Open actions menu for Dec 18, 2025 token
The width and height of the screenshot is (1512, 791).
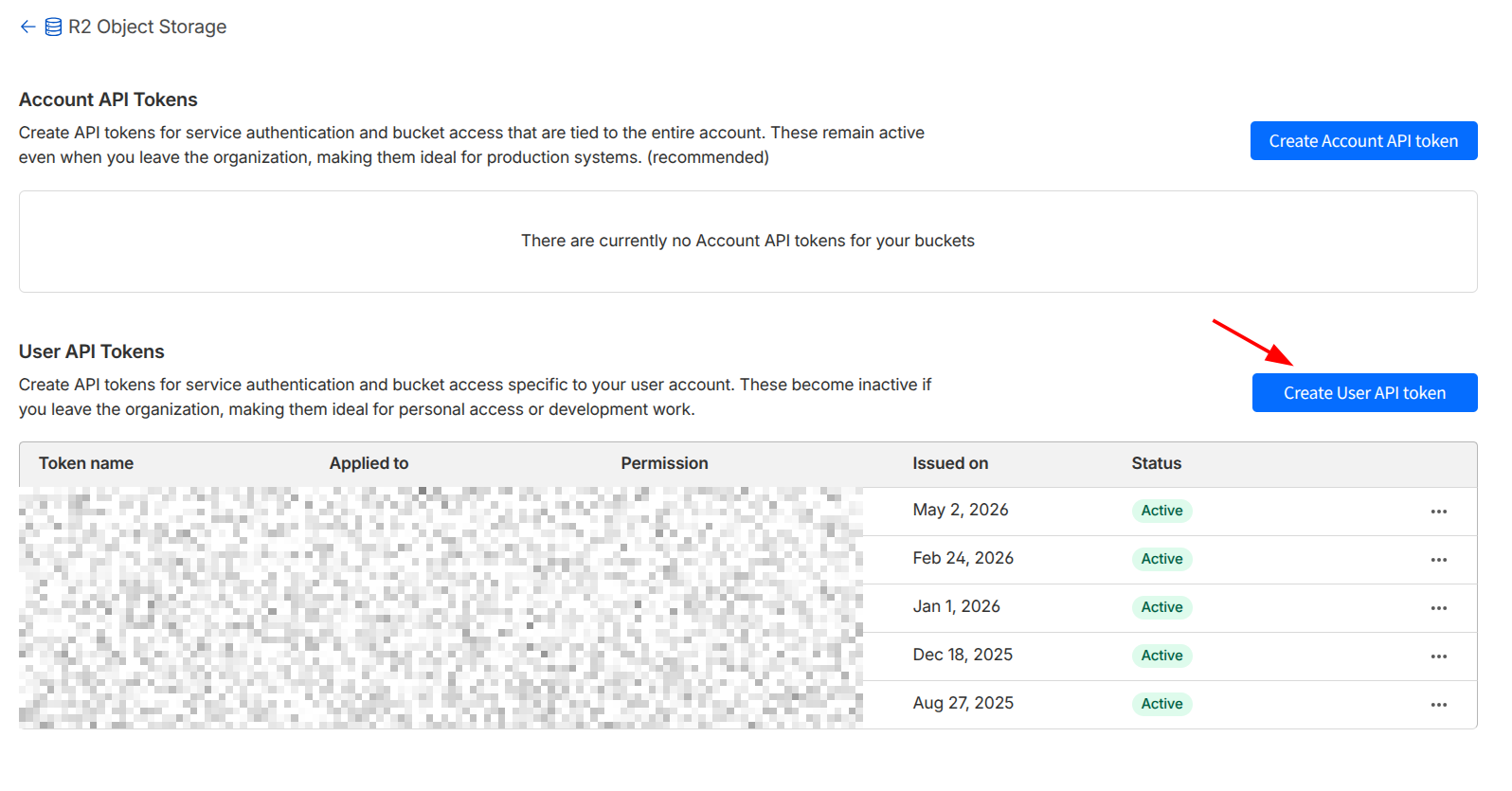(1438, 656)
